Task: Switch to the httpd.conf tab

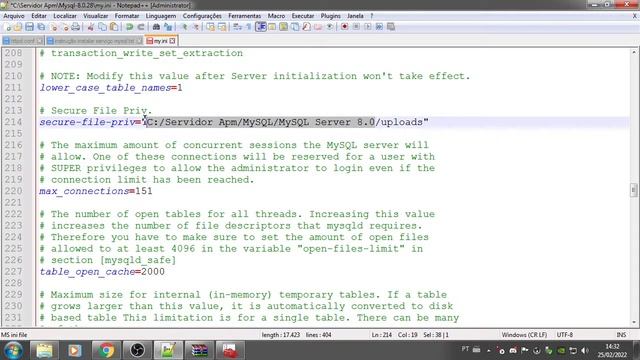Action: point(22,41)
